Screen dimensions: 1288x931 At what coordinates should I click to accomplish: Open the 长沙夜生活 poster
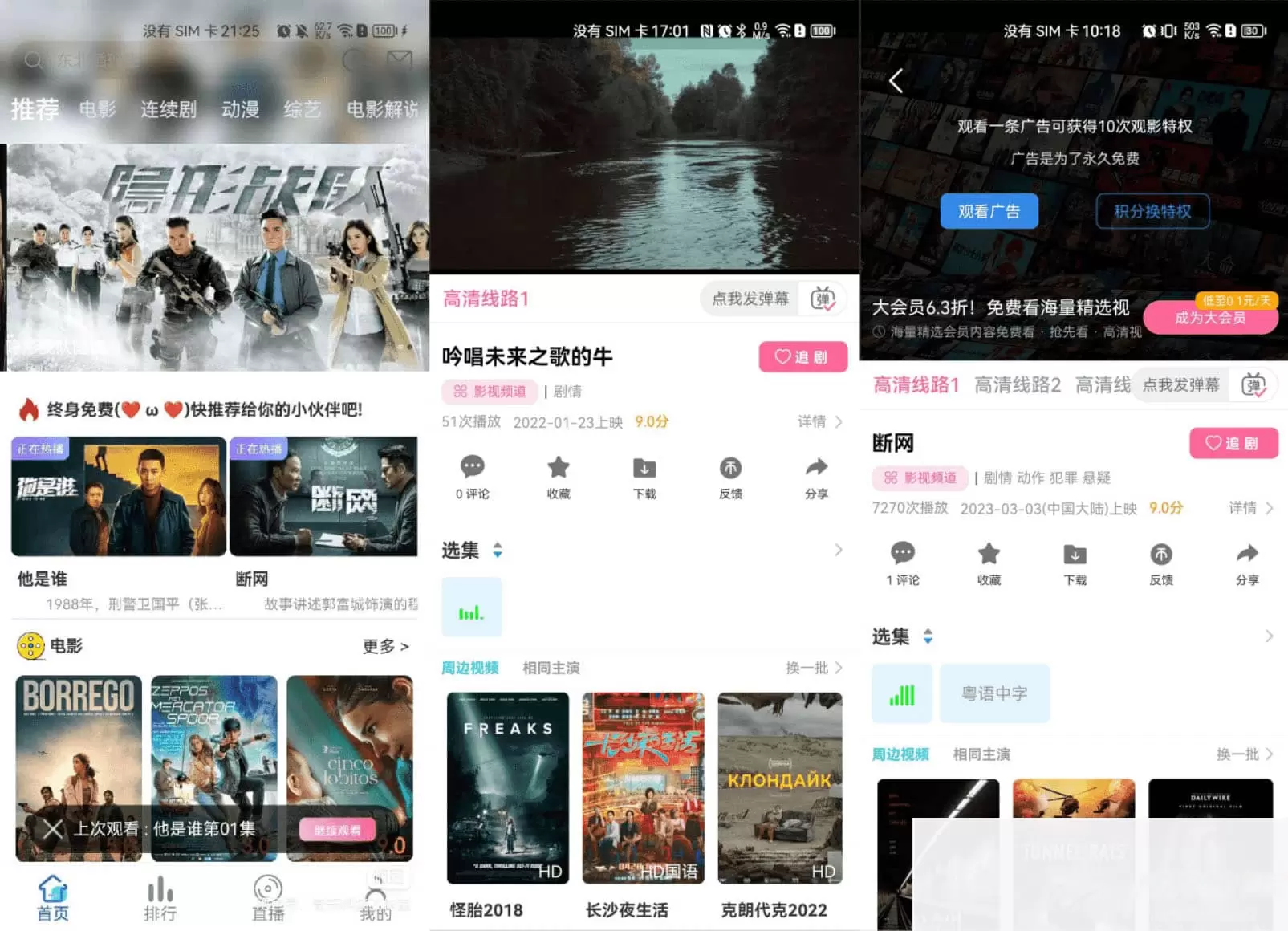tap(643, 788)
